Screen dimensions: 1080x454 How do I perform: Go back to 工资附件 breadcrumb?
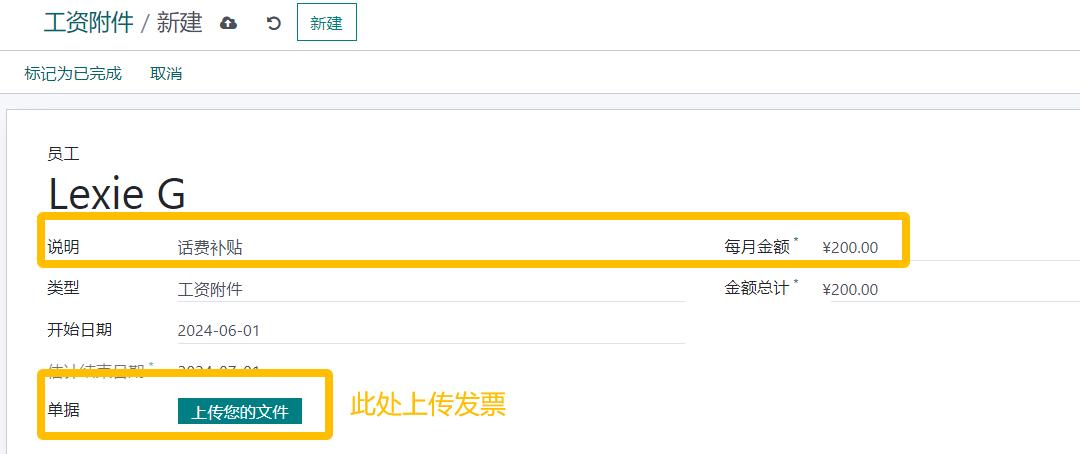(88, 23)
